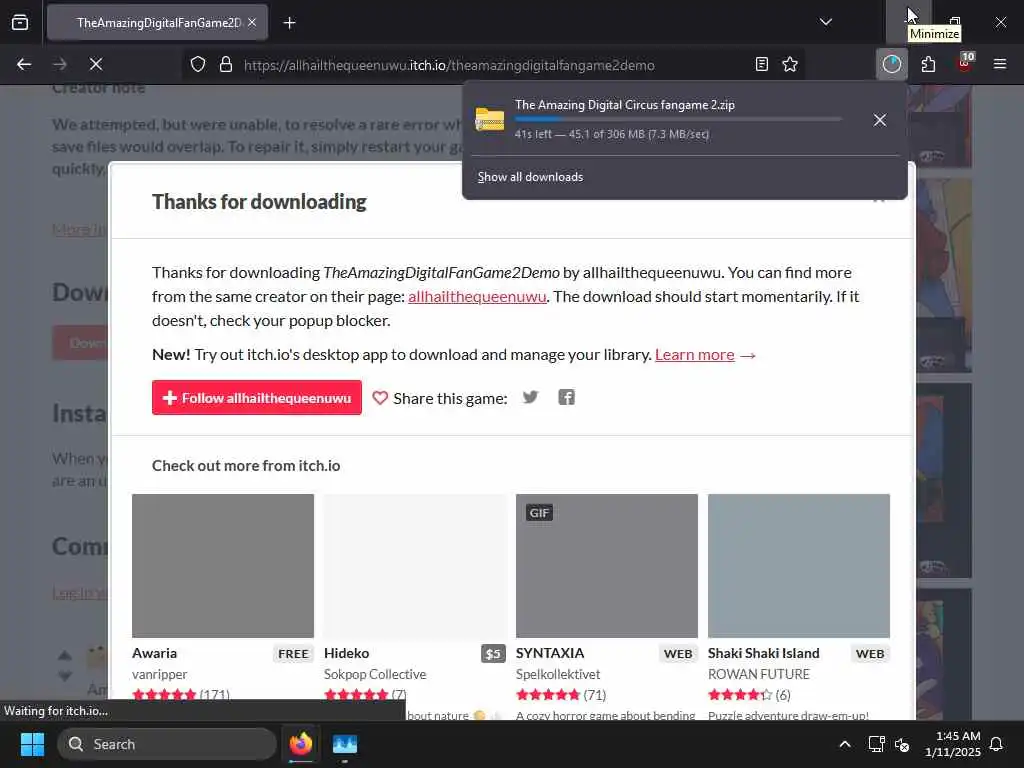Open the blue app on taskbar
This screenshot has height=768, width=1024.
tap(345, 744)
